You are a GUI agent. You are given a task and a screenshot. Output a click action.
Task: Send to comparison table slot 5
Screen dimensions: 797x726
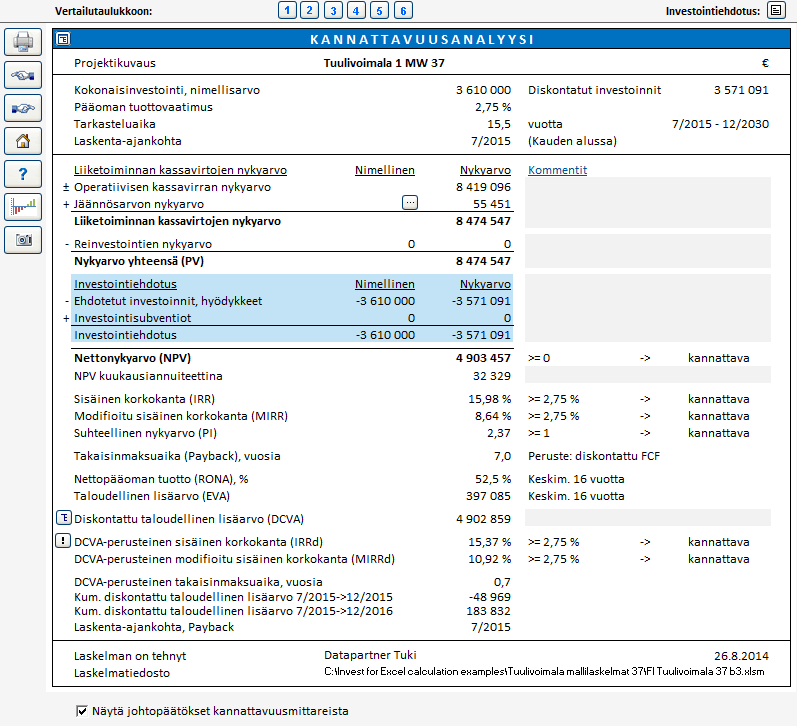379,10
